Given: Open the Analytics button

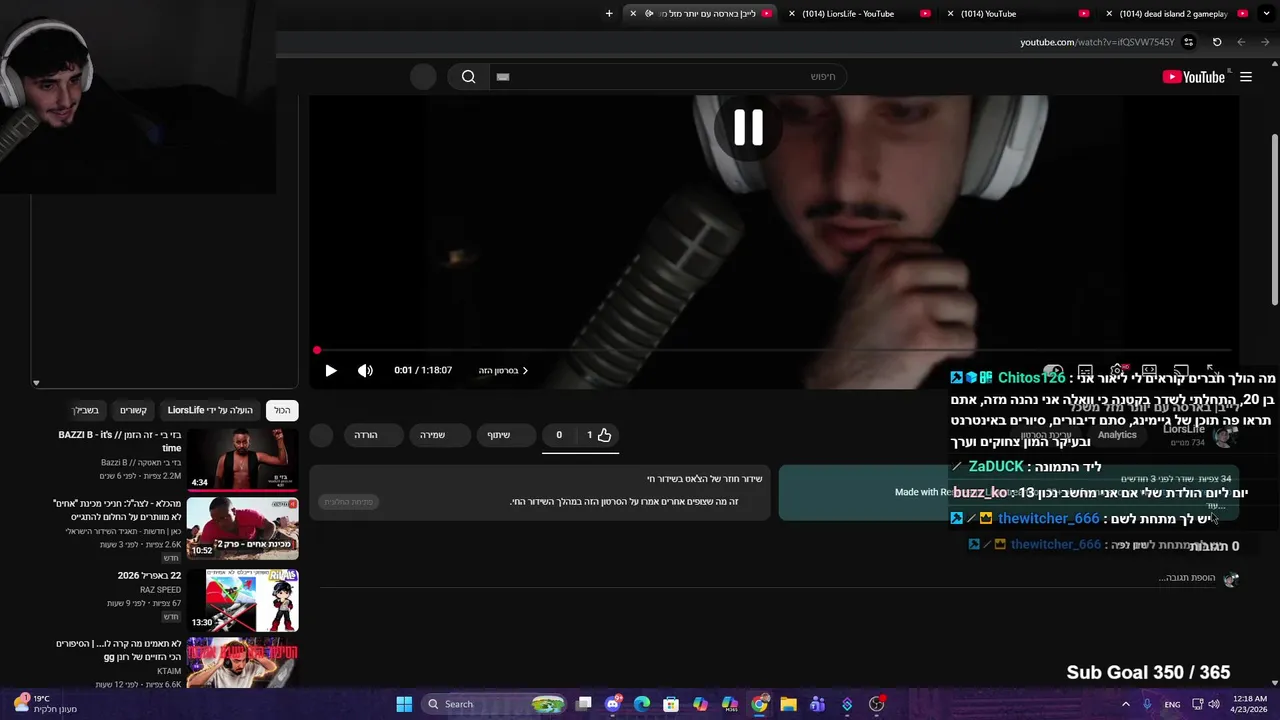Looking at the screenshot, I should 1117,435.
